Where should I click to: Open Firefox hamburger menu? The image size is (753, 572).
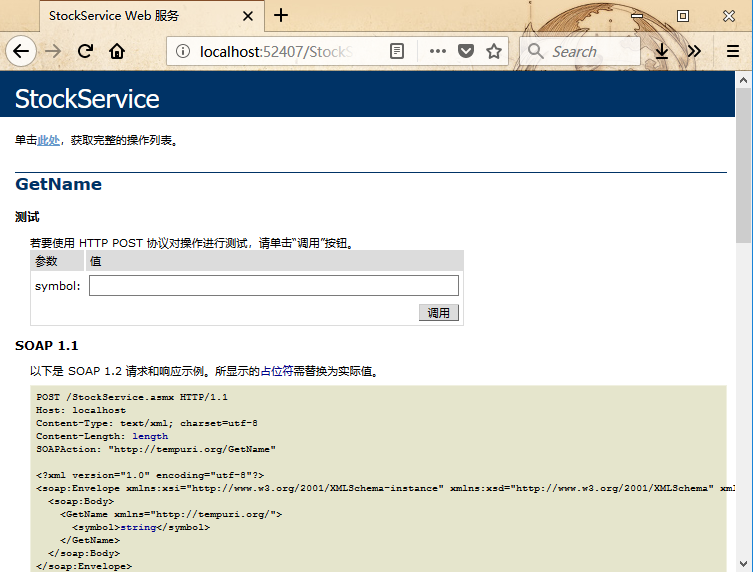(733, 51)
